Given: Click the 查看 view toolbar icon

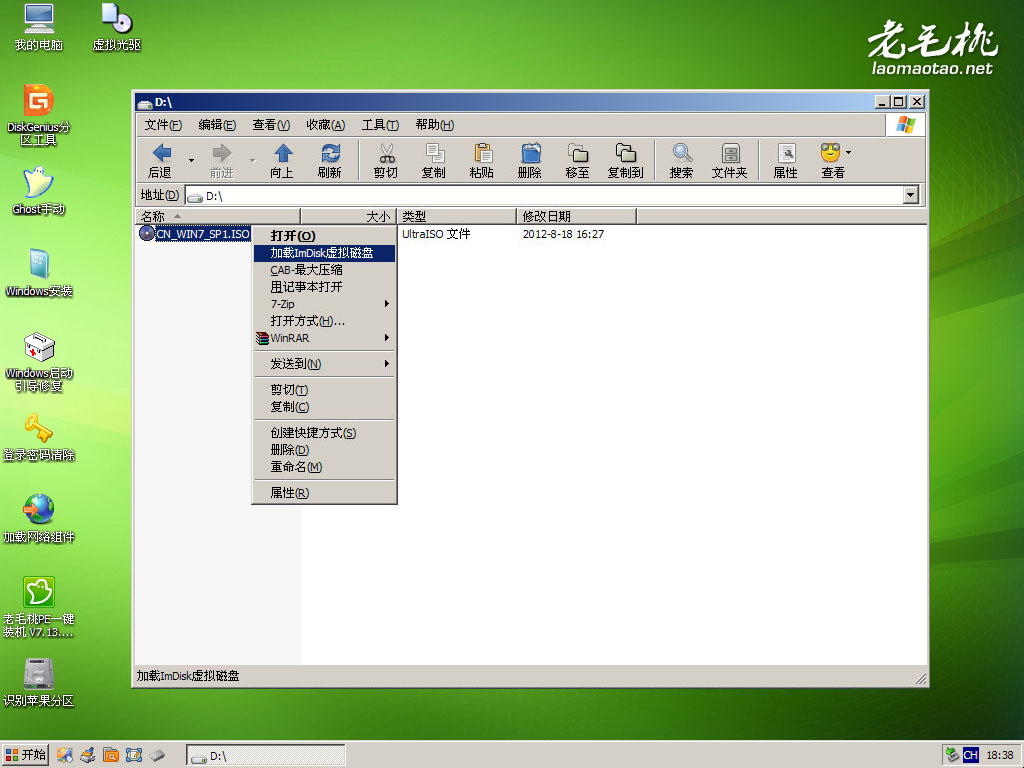Looking at the screenshot, I should [x=832, y=161].
